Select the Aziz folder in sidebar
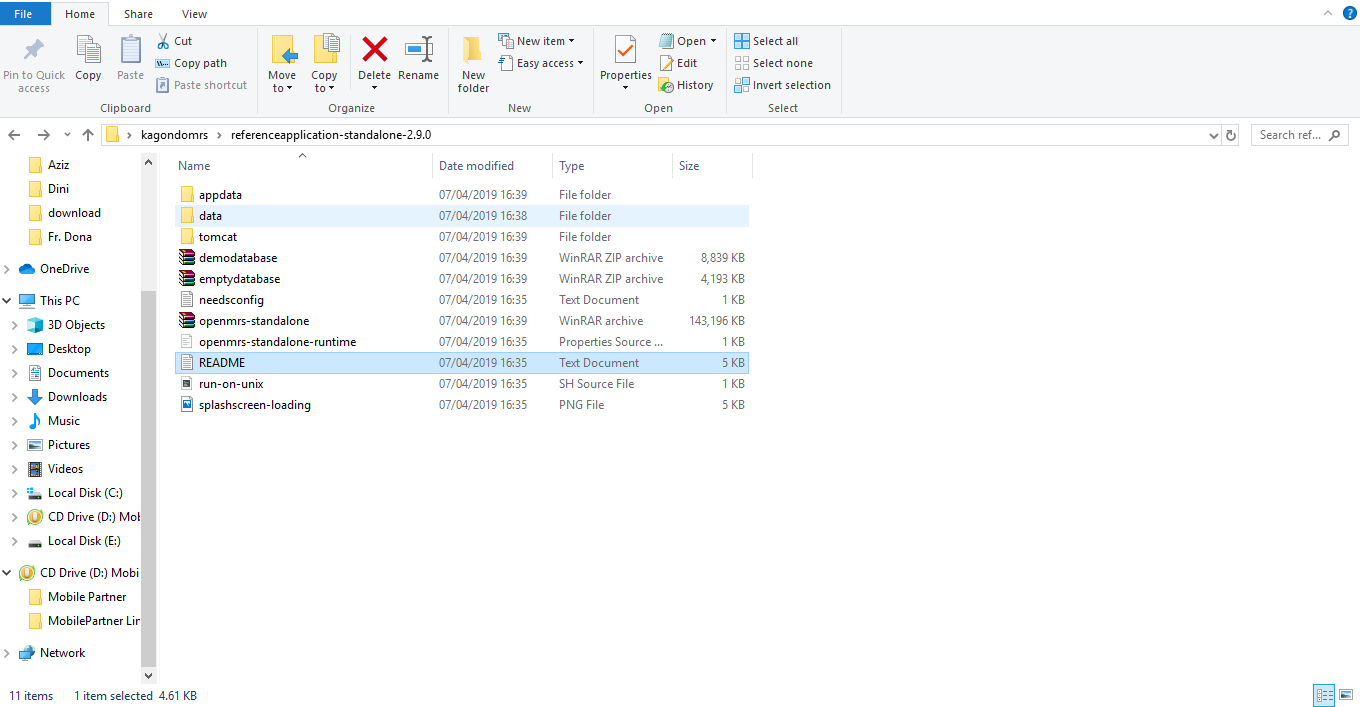This screenshot has height=707, width=1360. tap(58, 165)
